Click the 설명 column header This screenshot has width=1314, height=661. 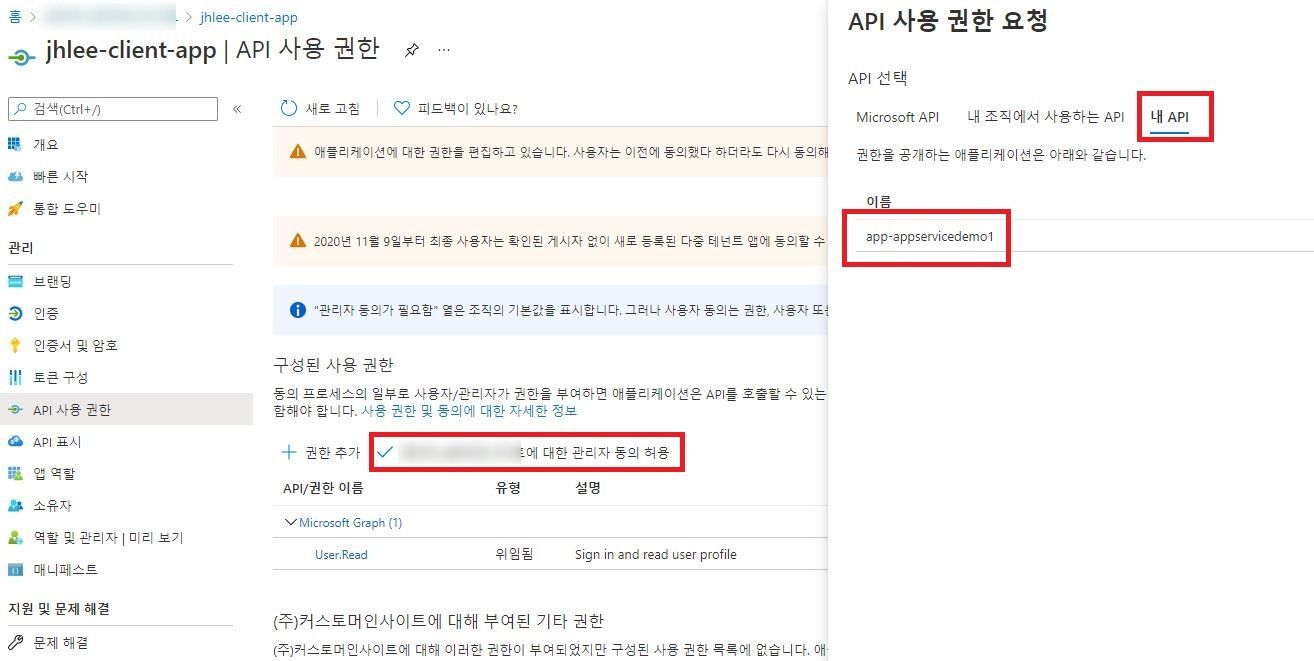coord(588,488)
